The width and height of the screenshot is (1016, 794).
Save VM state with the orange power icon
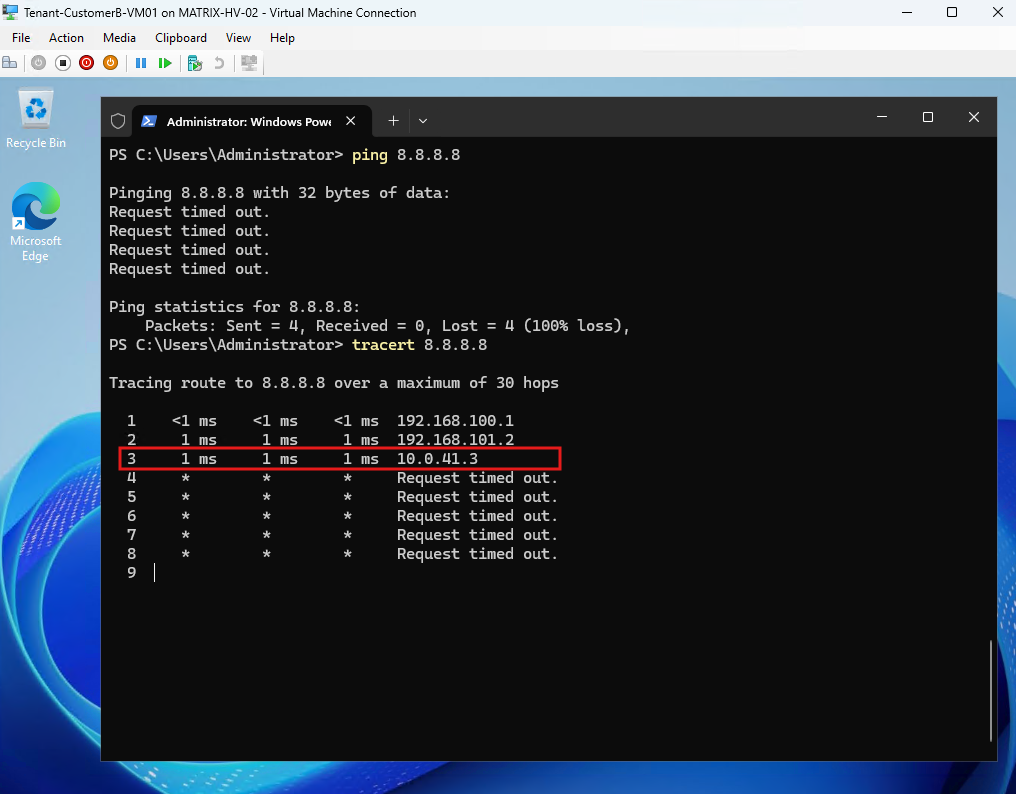pyautogui.click(x=111, y=63)
